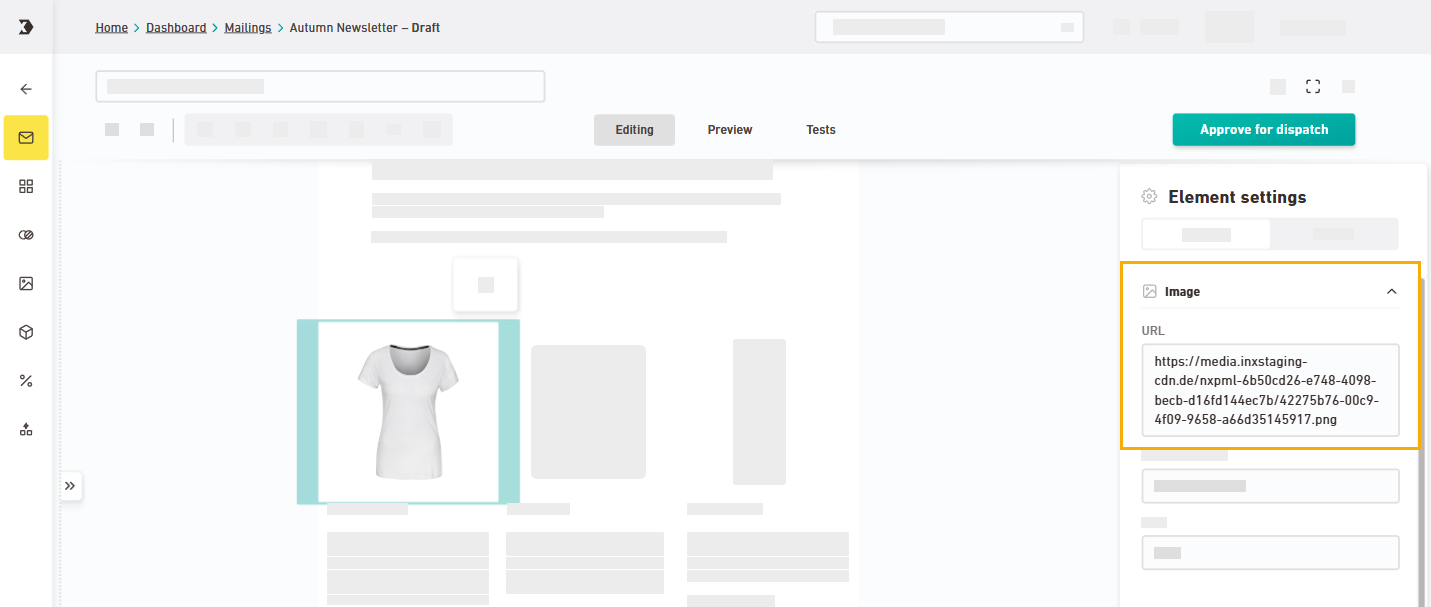Image resolution: width=1431 pixels, height=607 pixels.
Task: Enter fullscreen mode using the frame icon
Action: [x=1313, y=87]
